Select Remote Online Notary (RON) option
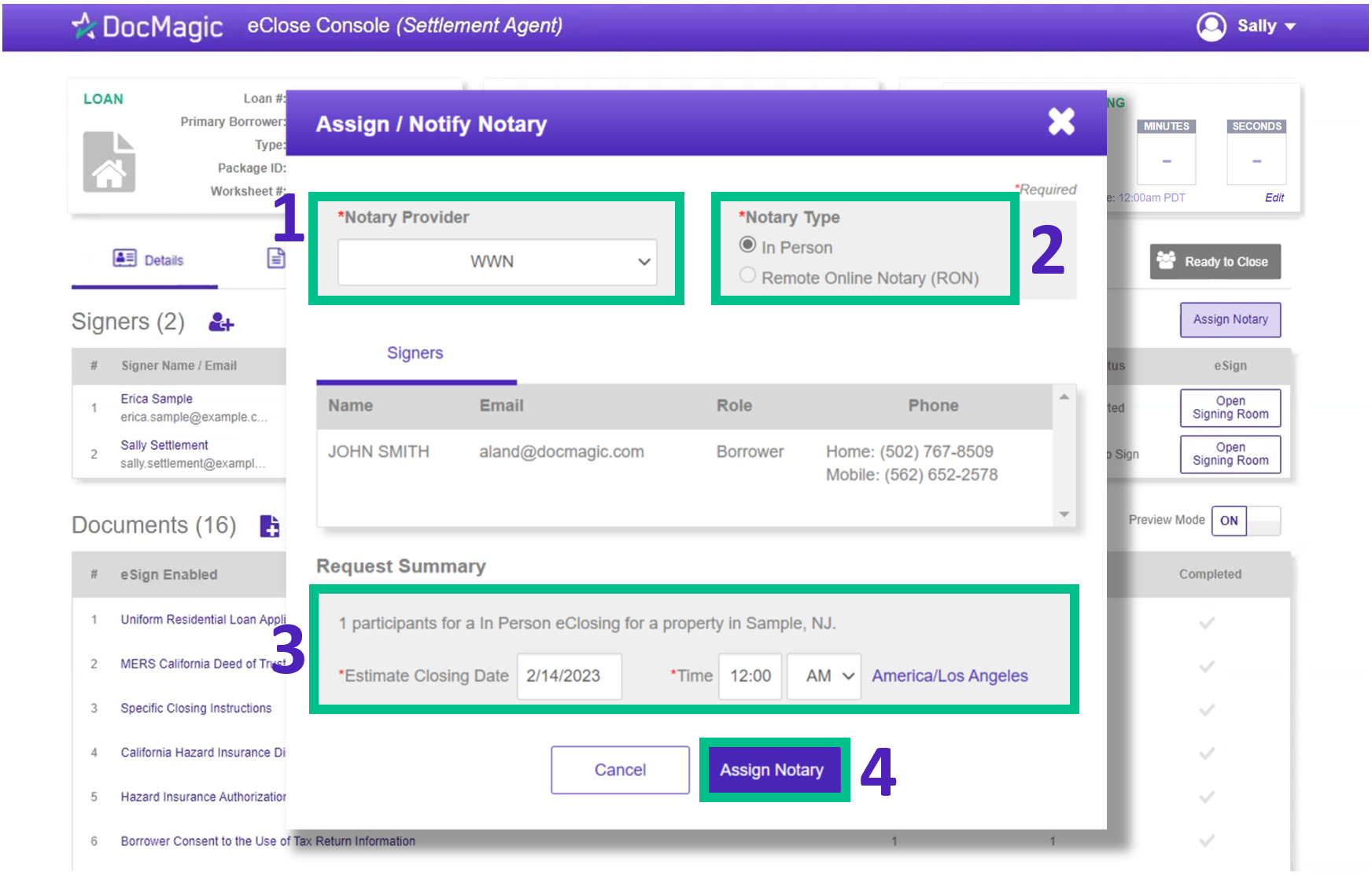This screenshot has height=876, width=1372. [x=747, y=275]
